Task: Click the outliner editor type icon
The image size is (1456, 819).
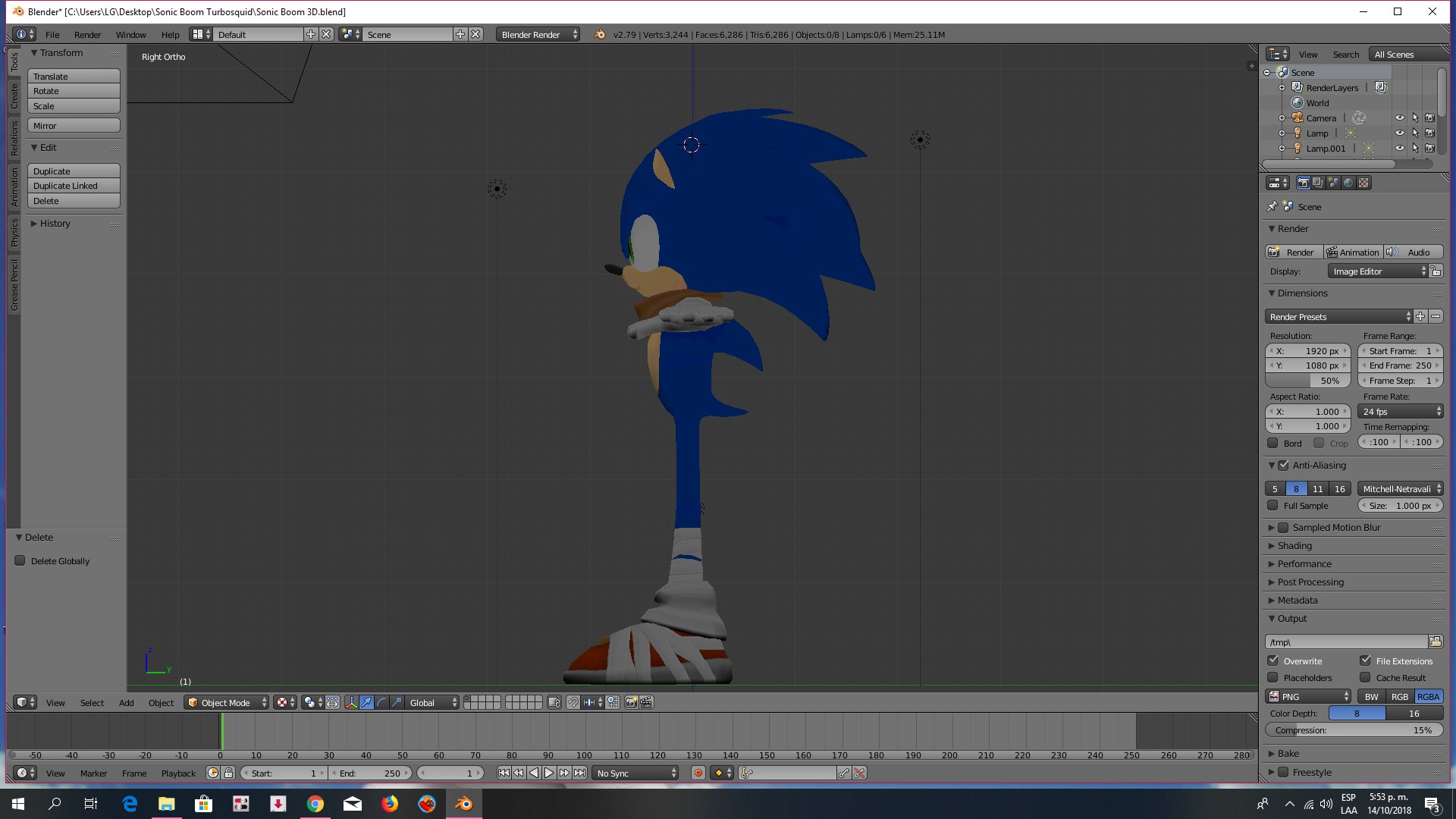Action: [1278, 54]
